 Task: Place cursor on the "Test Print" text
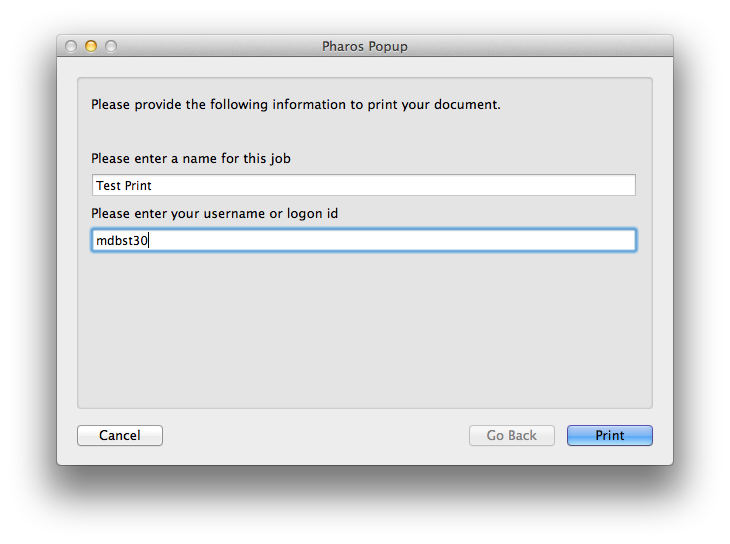click(x=124, y=186)
